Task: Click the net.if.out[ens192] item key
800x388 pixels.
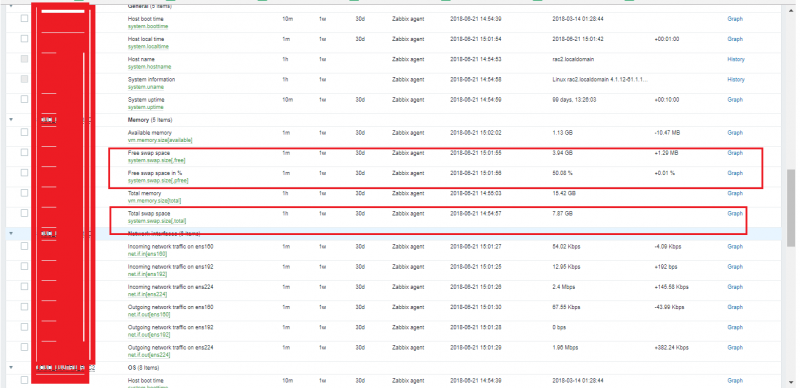Action: 149,335
